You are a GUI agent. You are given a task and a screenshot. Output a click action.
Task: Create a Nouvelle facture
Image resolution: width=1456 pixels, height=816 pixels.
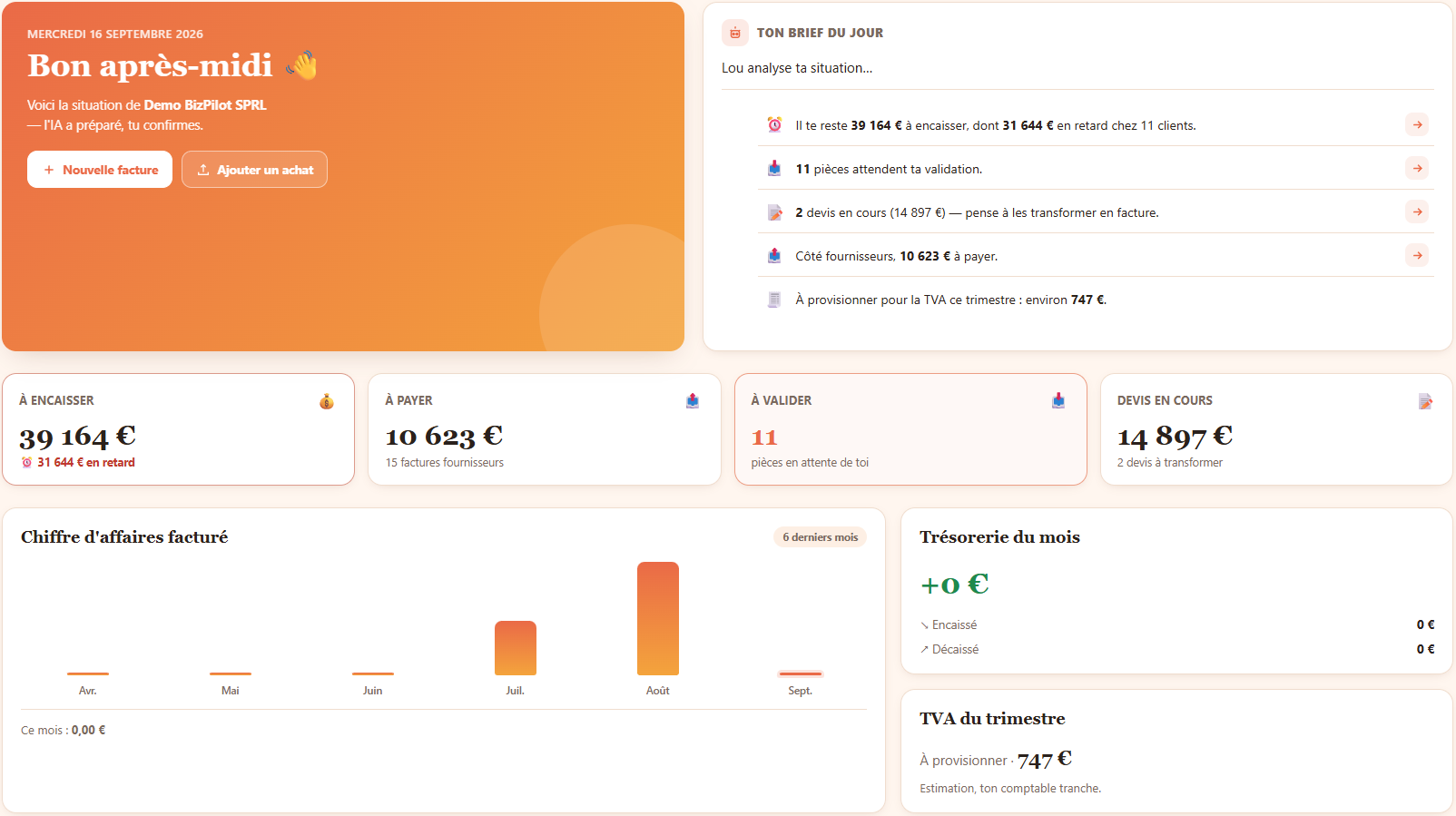coord(100,170)
